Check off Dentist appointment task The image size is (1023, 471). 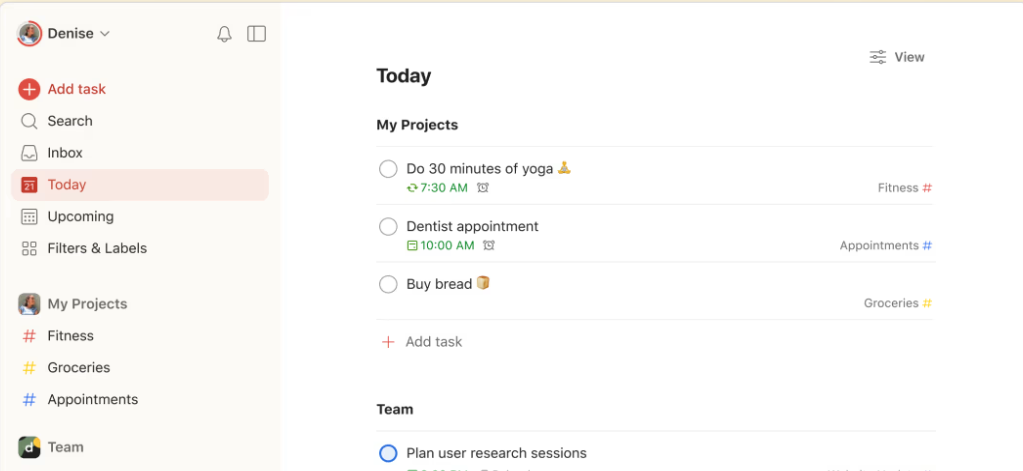[388, 227]
